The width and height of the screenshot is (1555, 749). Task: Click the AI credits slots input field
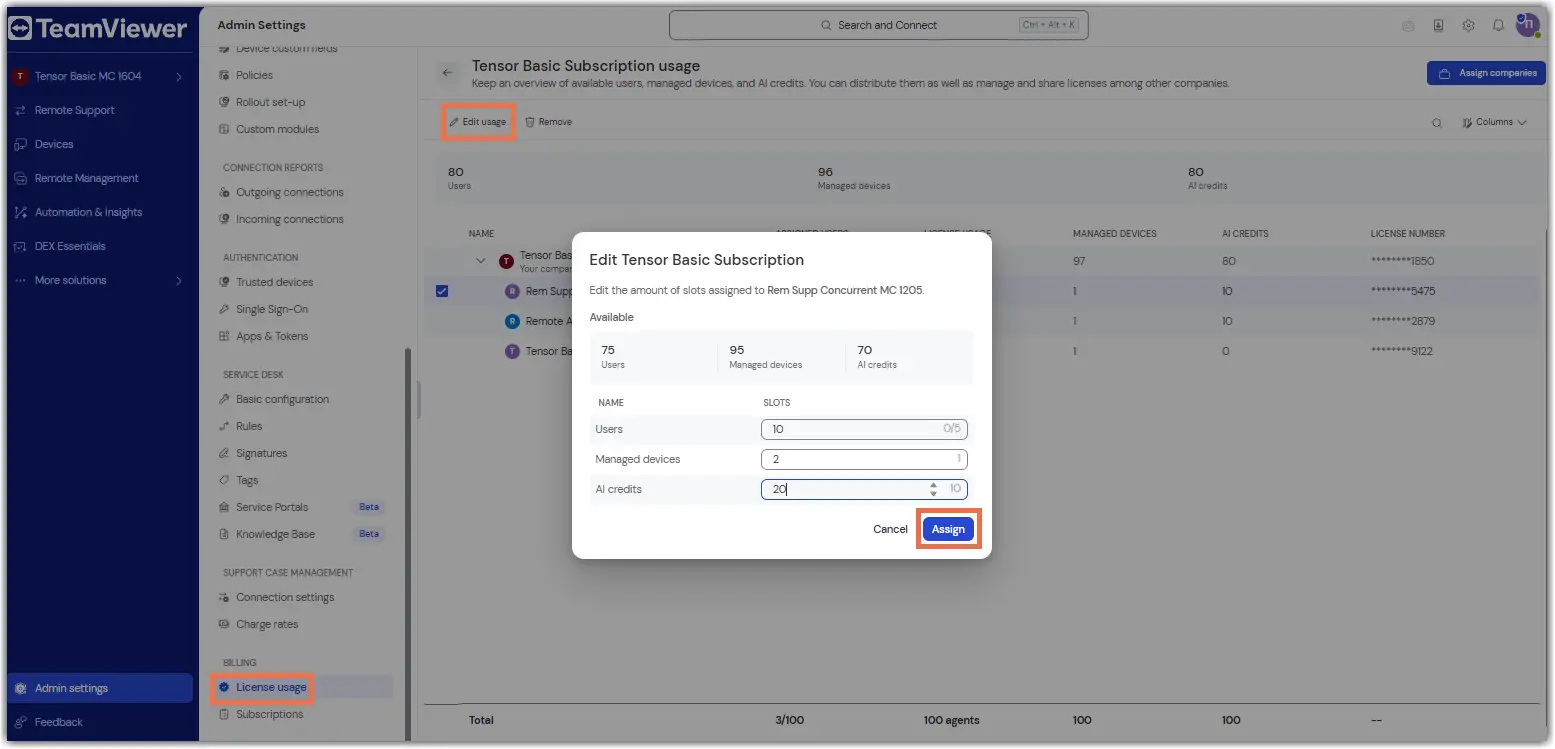coord(864,489)
